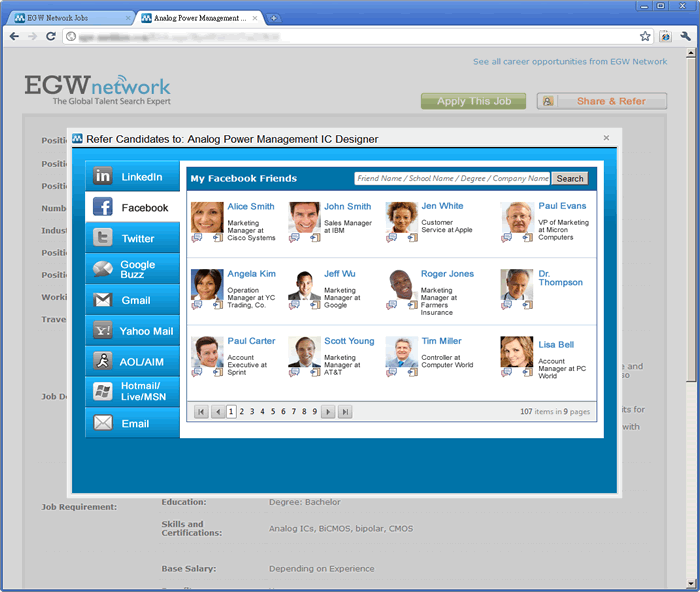The width and height of the screenshot is (700, 592).
Task: Click refer icon under Paul Evans
Action: pos(528,238)
